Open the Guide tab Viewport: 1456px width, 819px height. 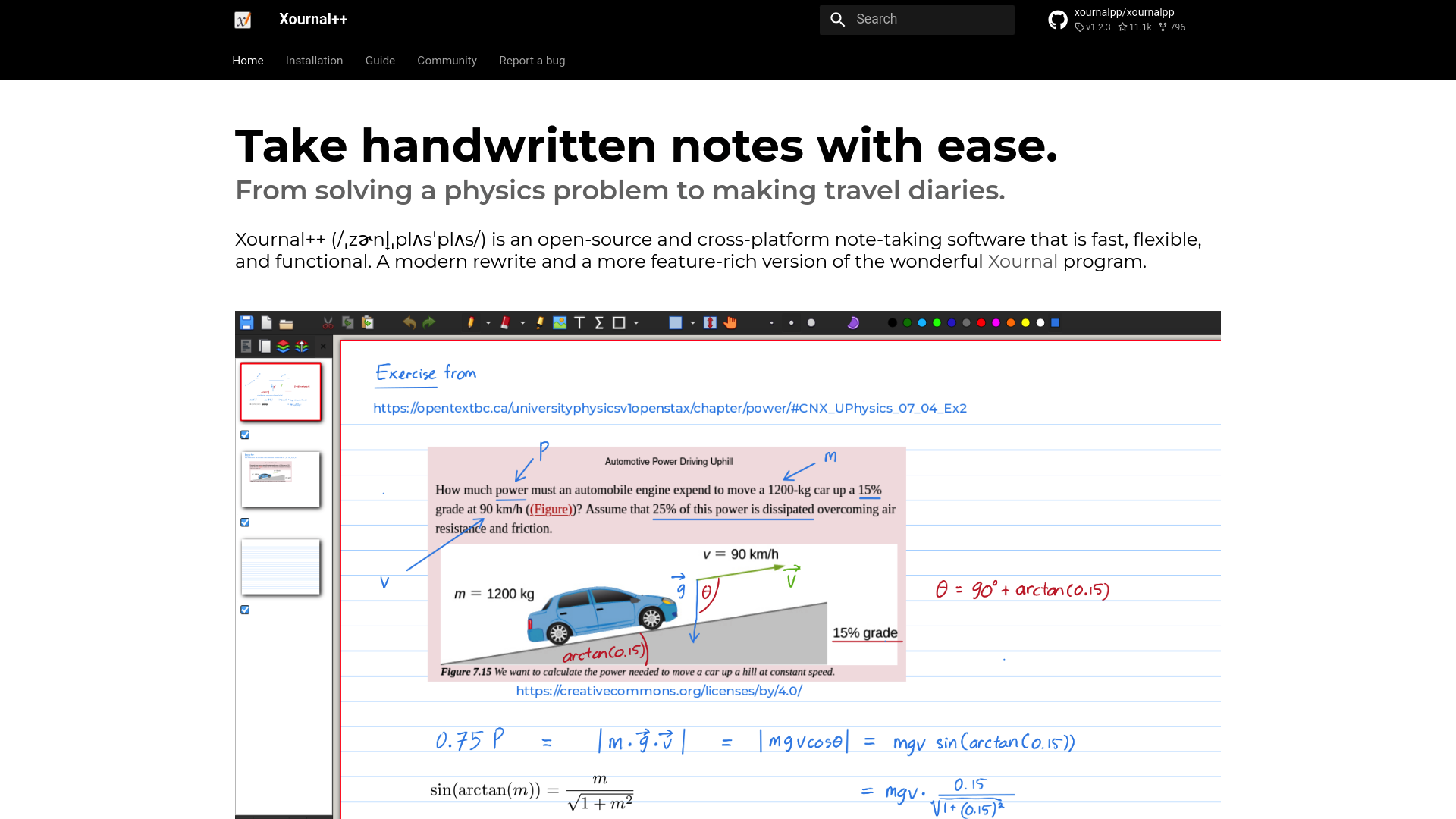[380, 60]
